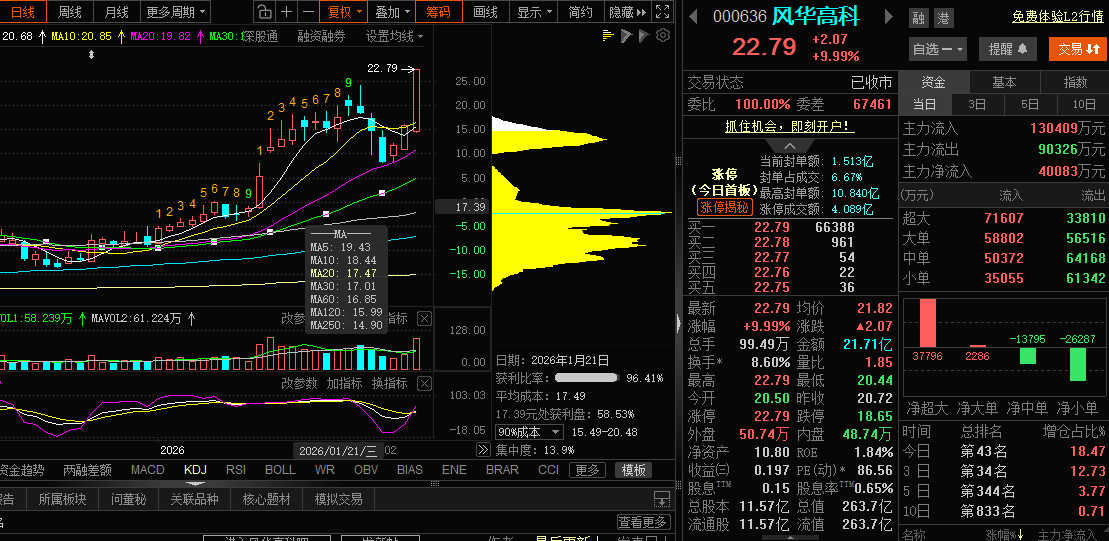Viewport: 1109px width, 541px height.
Task: Select 日线 daily period
Action: click(23, 11)
